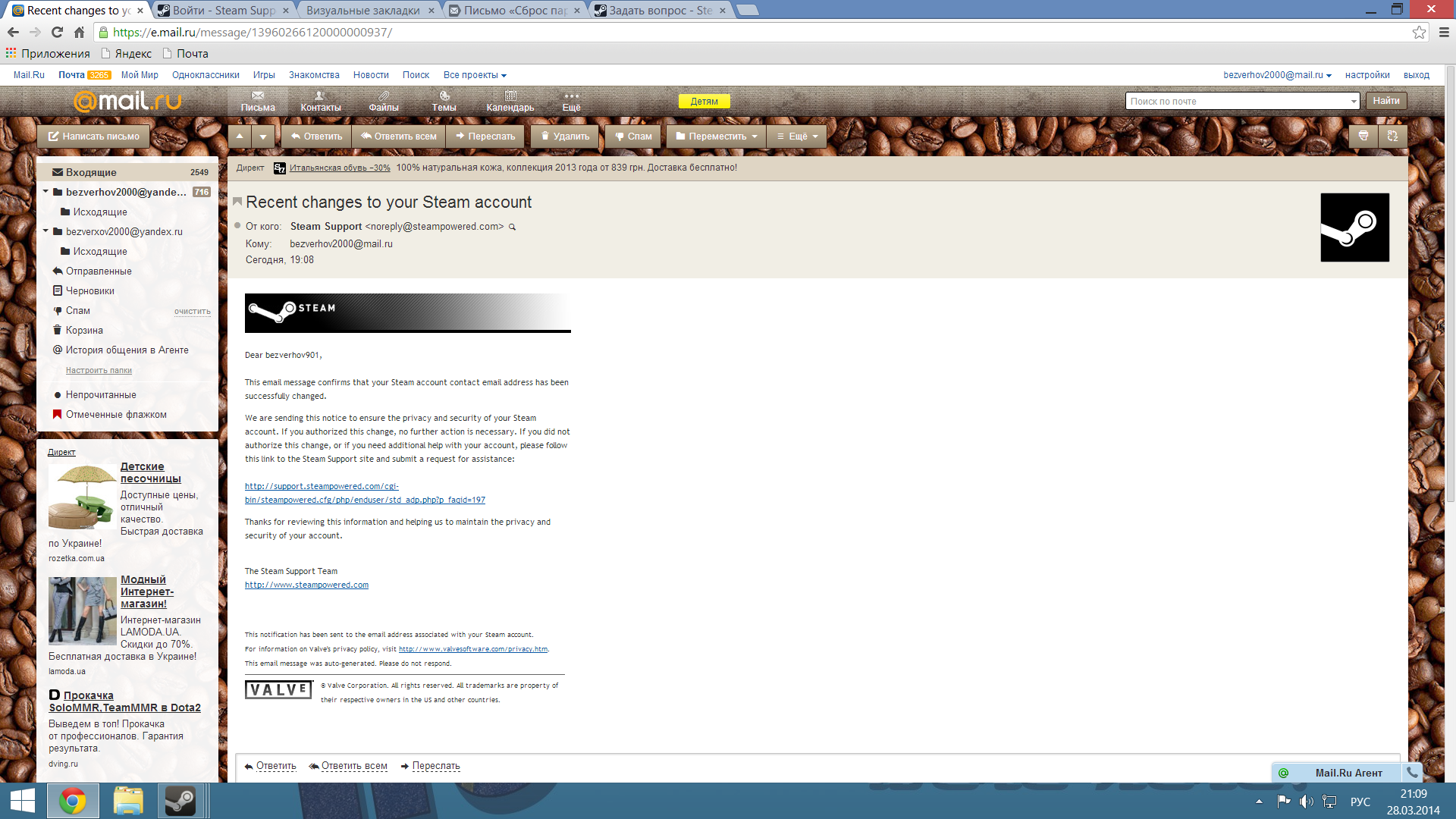1456x819 pixels.
Task: Open the support.steampowered.com link in email
Action: click(365, 493)
